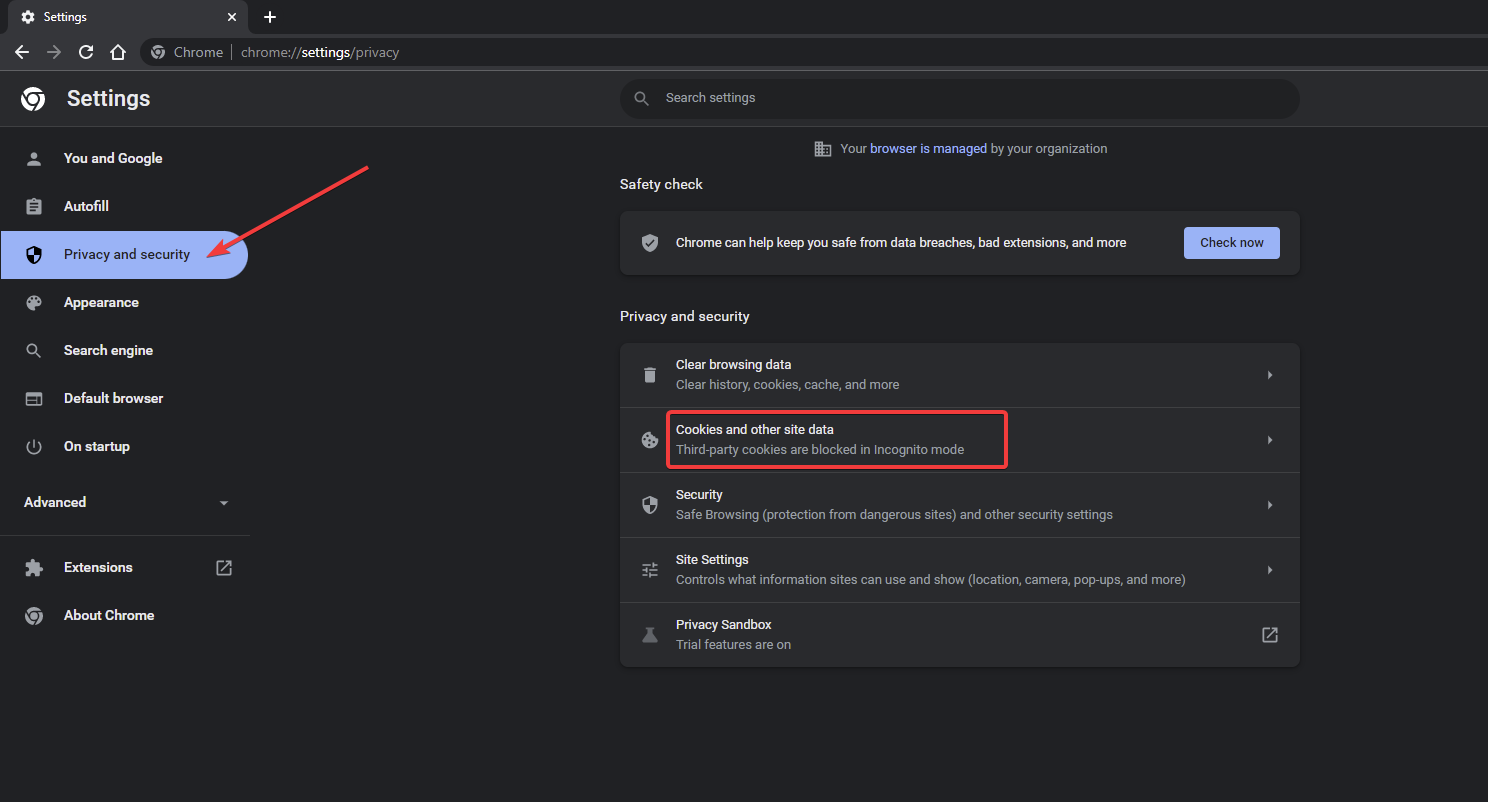1488x802 pixels.
Task: Click the Extensions puzzle piece icon
Action: (34, 568)
